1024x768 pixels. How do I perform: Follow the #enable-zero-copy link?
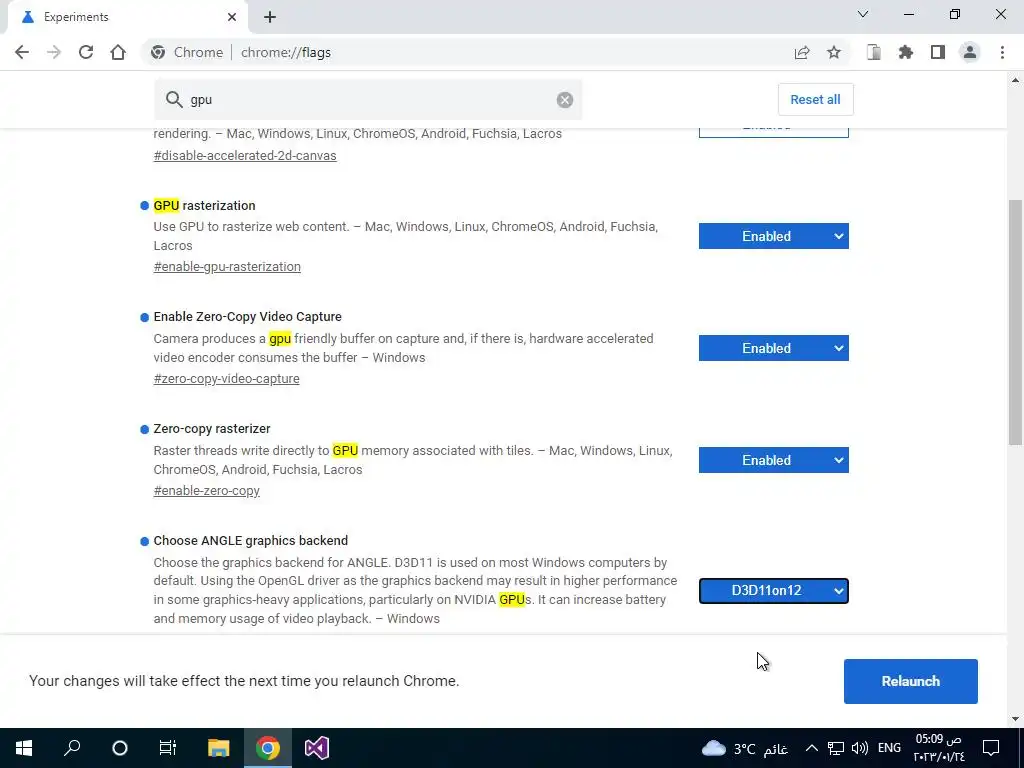tap(206, 490)
